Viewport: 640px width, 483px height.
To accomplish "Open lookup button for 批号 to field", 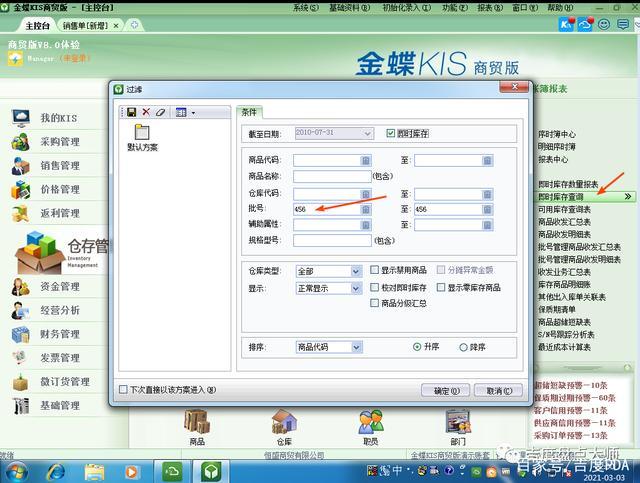I will [x=487, y=209].
